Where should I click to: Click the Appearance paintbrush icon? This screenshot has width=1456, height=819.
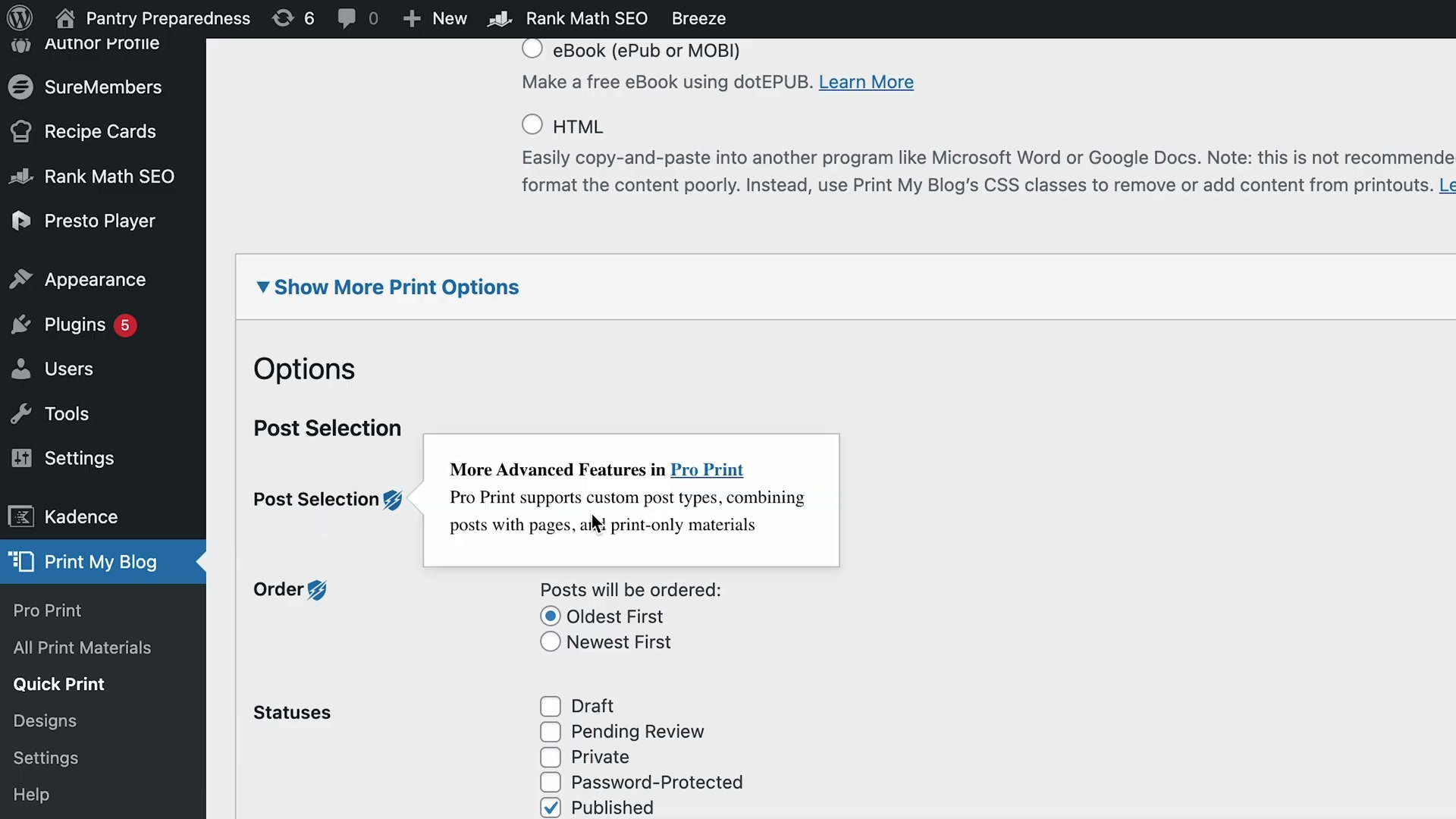pyautogui.click(x=21, y=279)
